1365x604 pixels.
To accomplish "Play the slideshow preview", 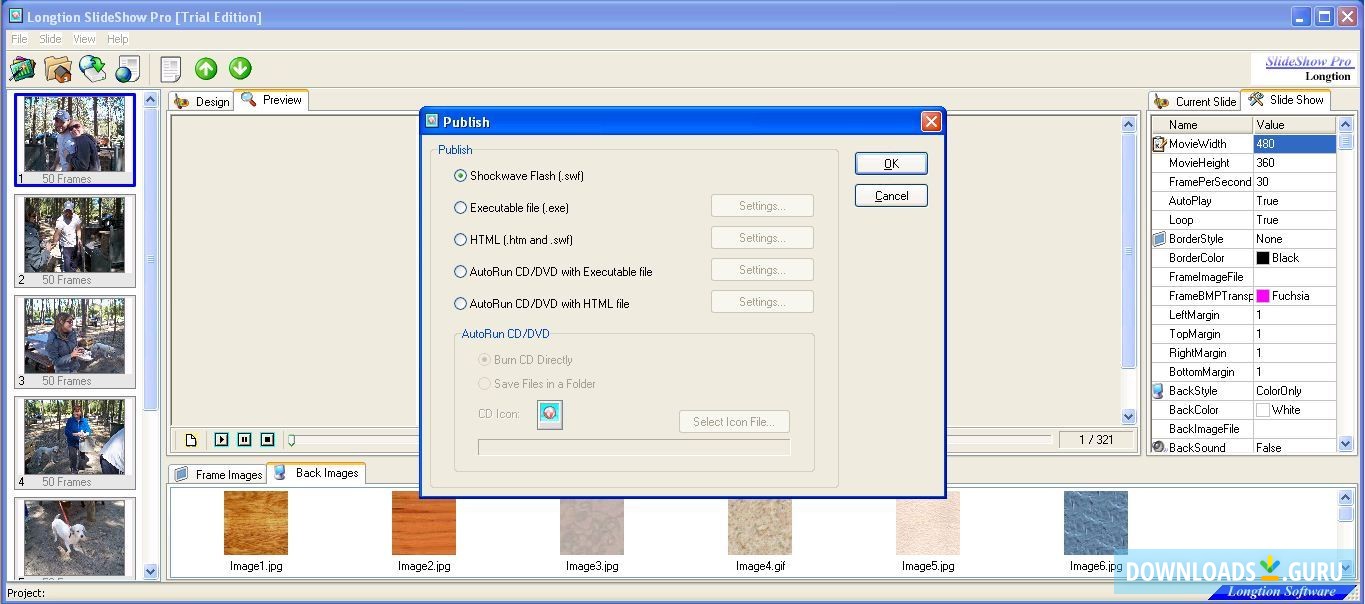I will (x=222, y=440).
